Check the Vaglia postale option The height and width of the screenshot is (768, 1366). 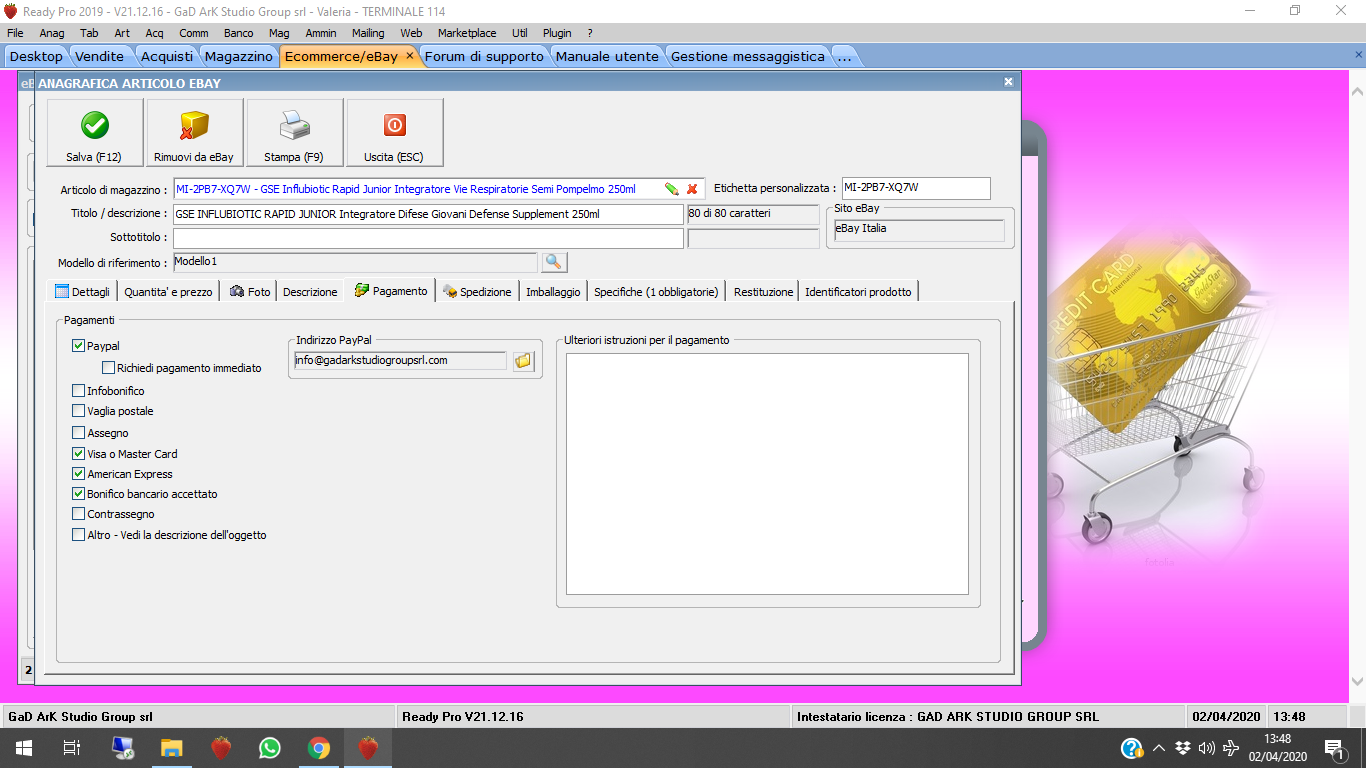point(79,411)
